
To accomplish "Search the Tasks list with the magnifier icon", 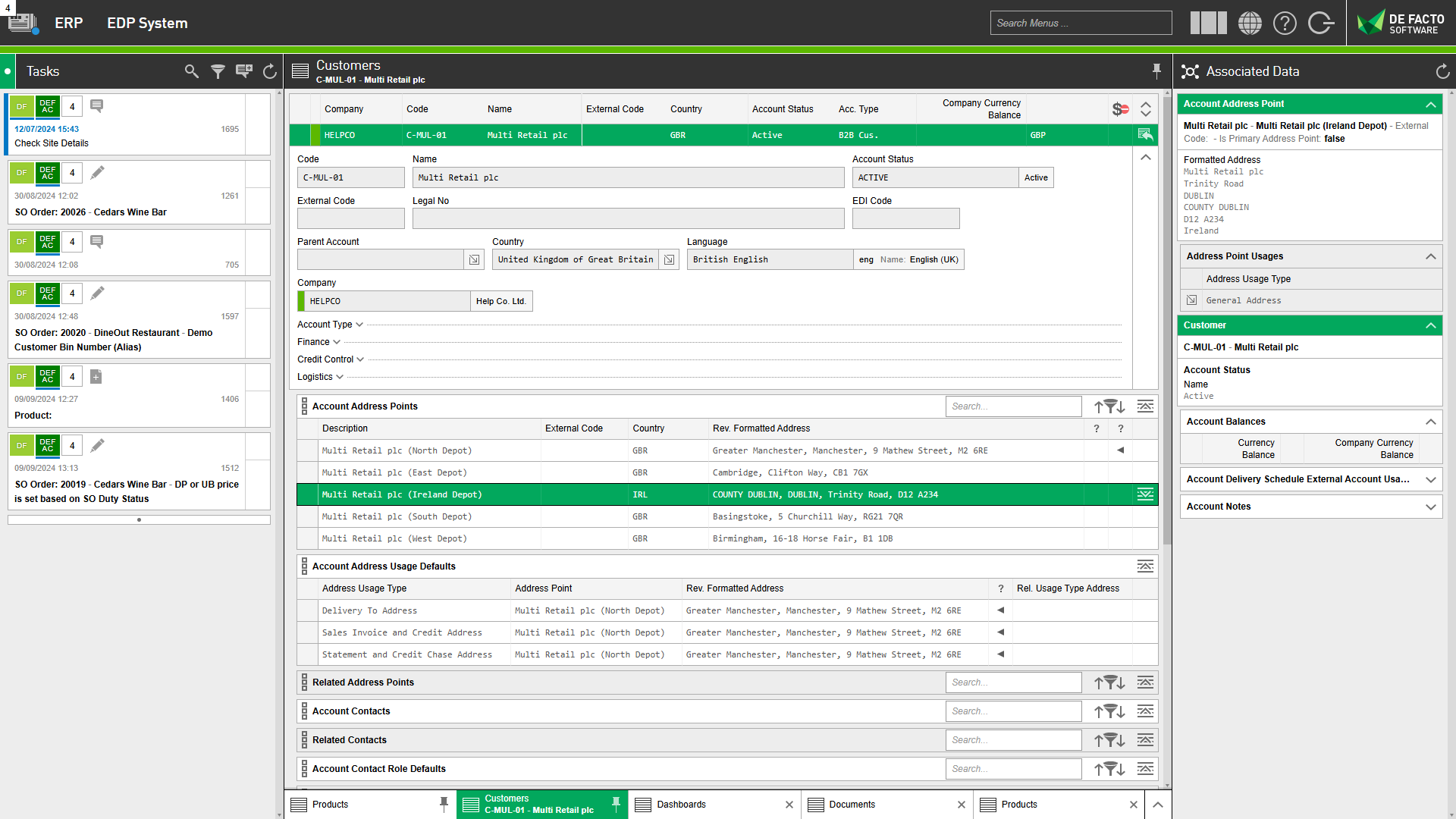I will (x=191, y=71).
